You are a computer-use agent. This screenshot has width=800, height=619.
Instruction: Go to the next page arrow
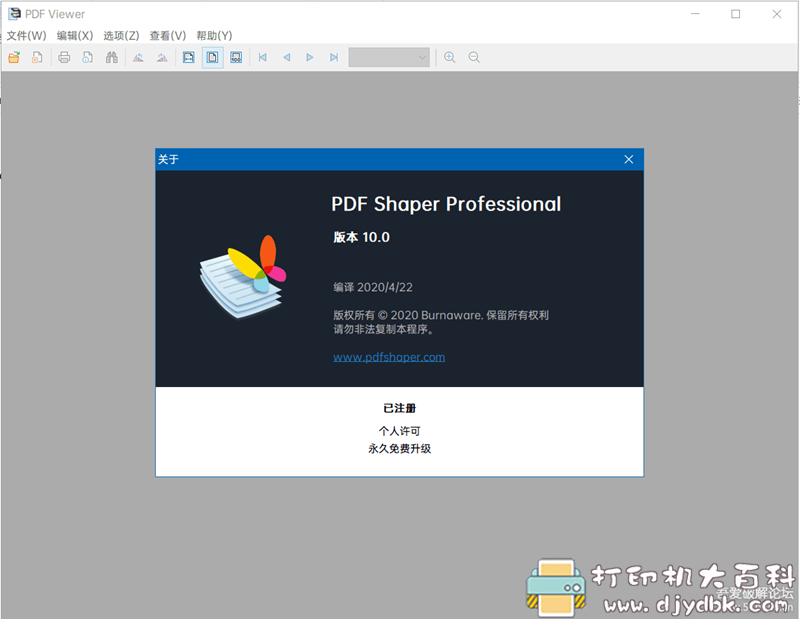coord(310,57)
